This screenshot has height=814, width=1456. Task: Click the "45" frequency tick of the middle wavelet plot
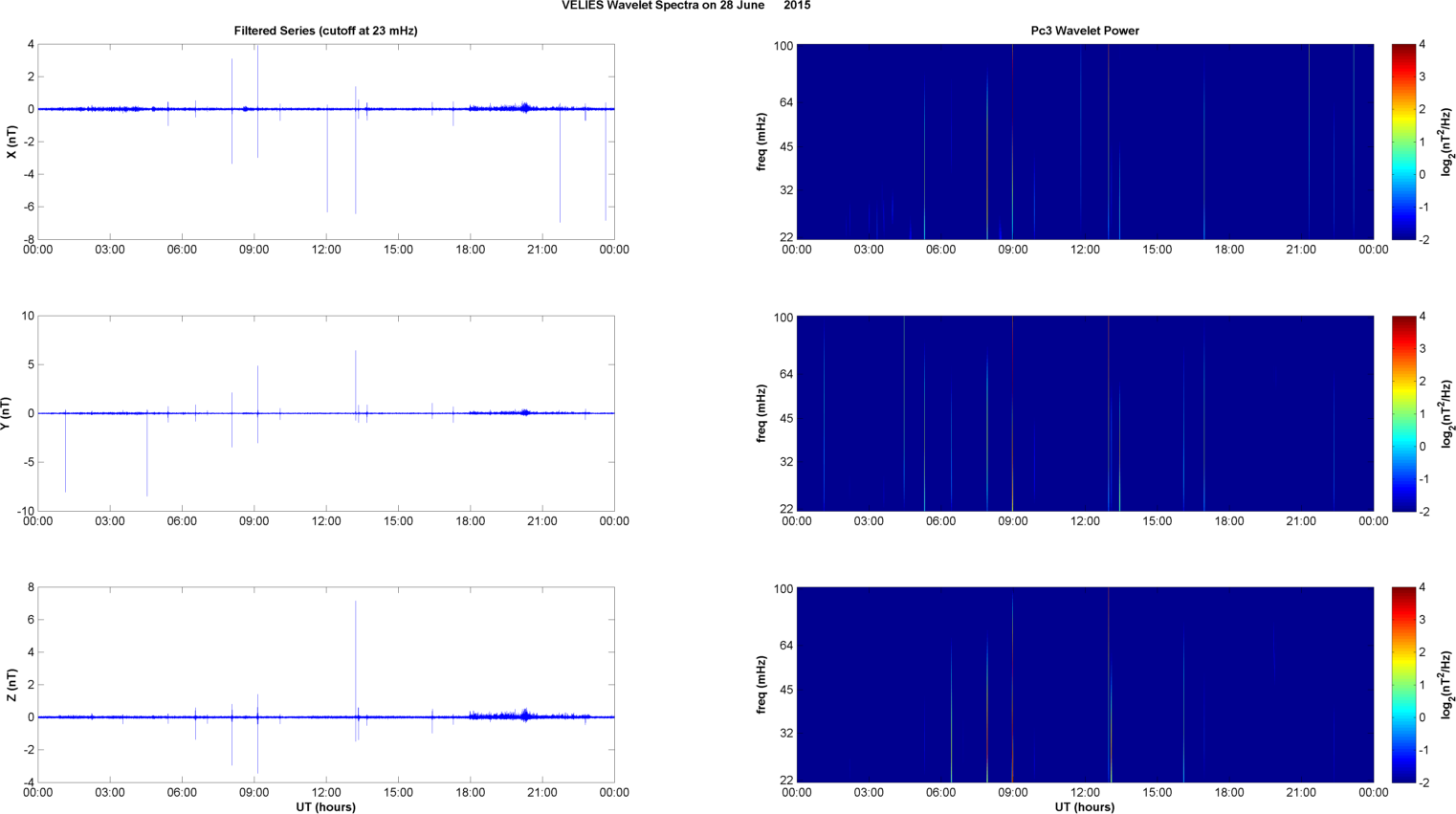tap(786, 418)
